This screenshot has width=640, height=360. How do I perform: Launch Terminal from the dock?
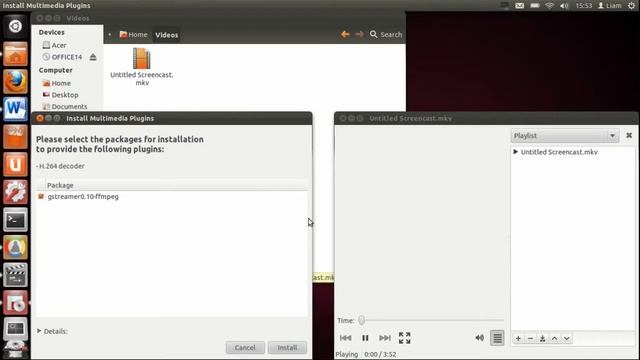pyautogui.click(x=15, y=220)
